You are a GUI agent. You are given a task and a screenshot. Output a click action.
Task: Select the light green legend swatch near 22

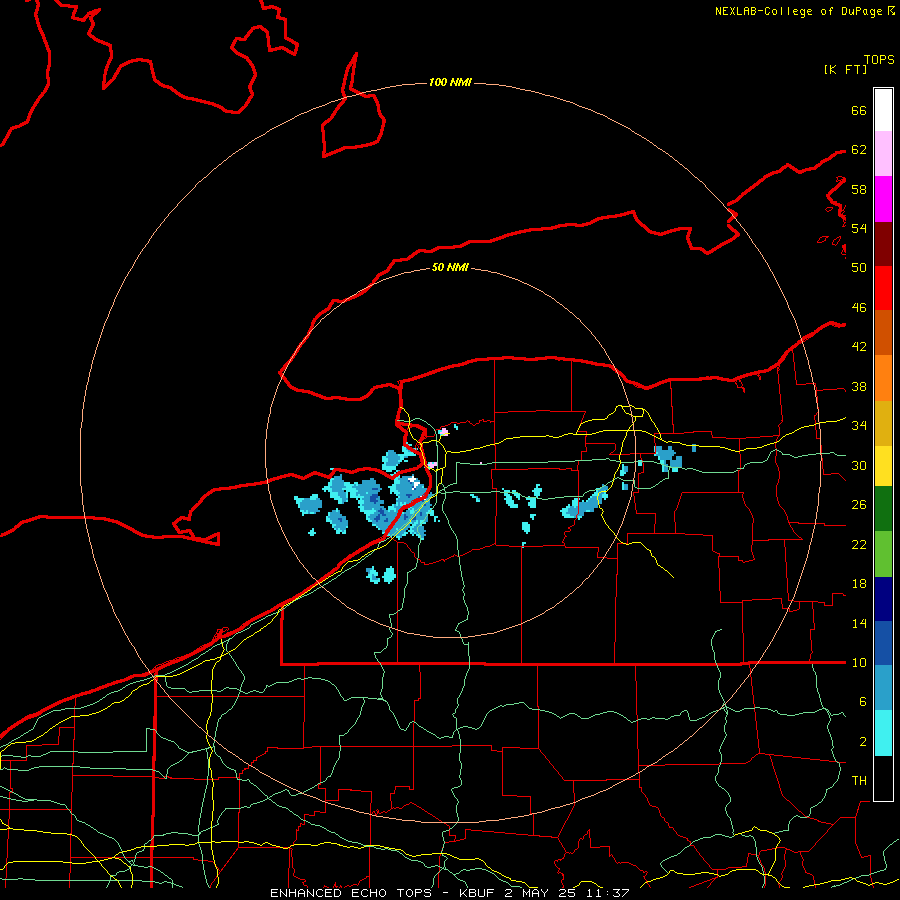coord(883,554)
